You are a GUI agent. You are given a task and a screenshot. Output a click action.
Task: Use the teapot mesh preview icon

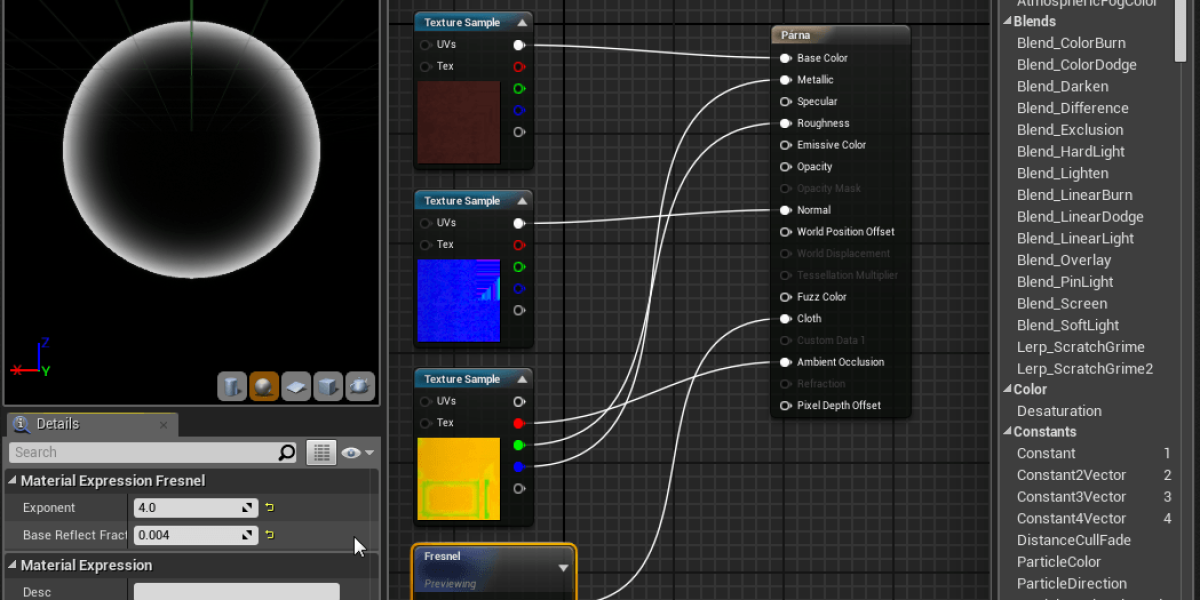coord(360,386)
